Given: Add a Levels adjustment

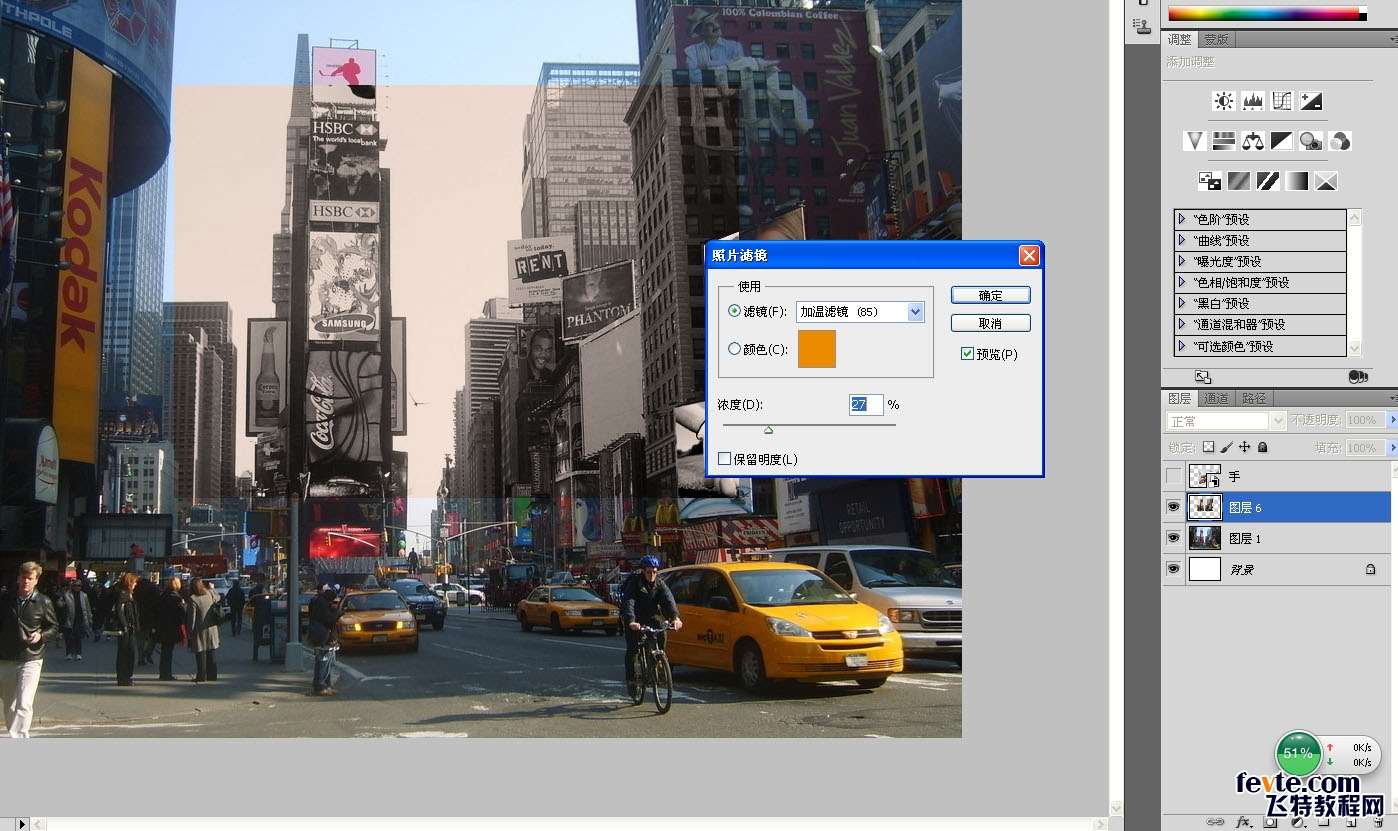Looking at the screenshot, I should coord(1253,101).
